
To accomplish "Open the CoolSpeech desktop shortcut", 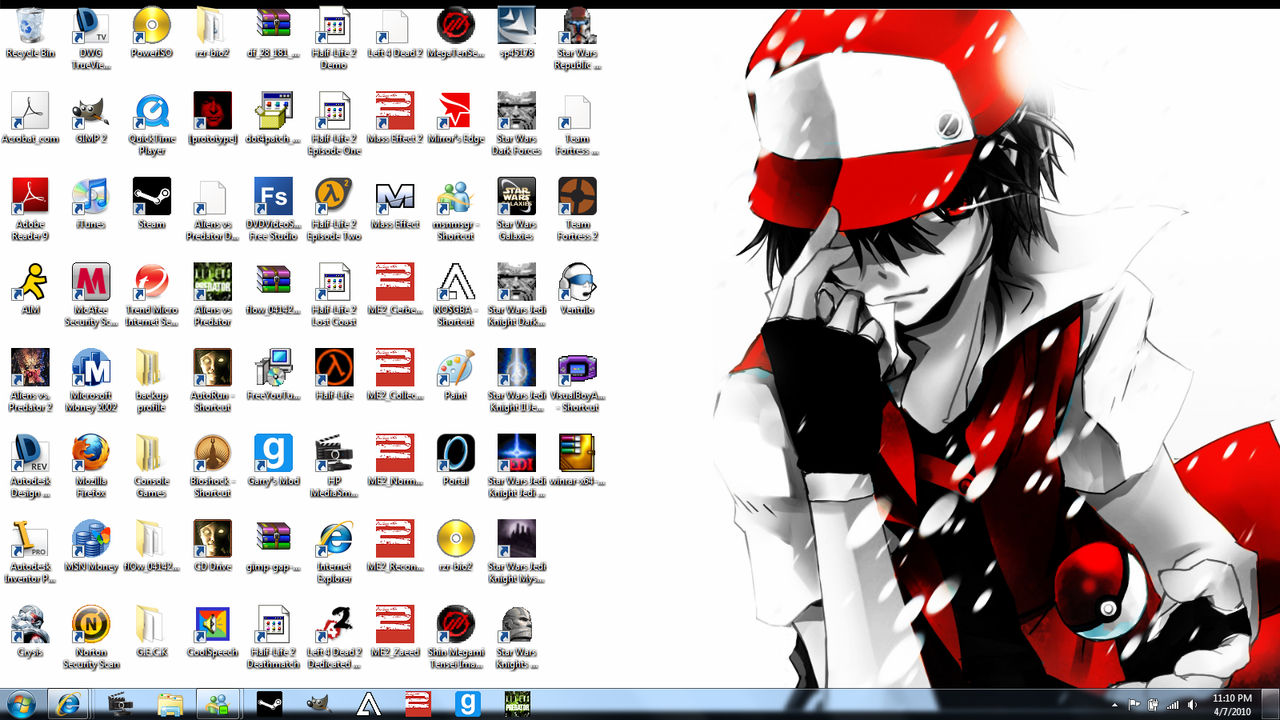I will point(212,631).
